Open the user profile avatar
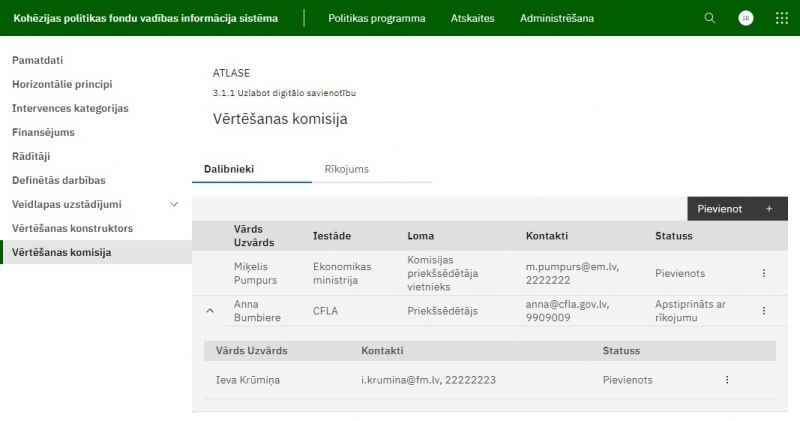The width and height of the screenshot is (800, 421). click(746, 18)
